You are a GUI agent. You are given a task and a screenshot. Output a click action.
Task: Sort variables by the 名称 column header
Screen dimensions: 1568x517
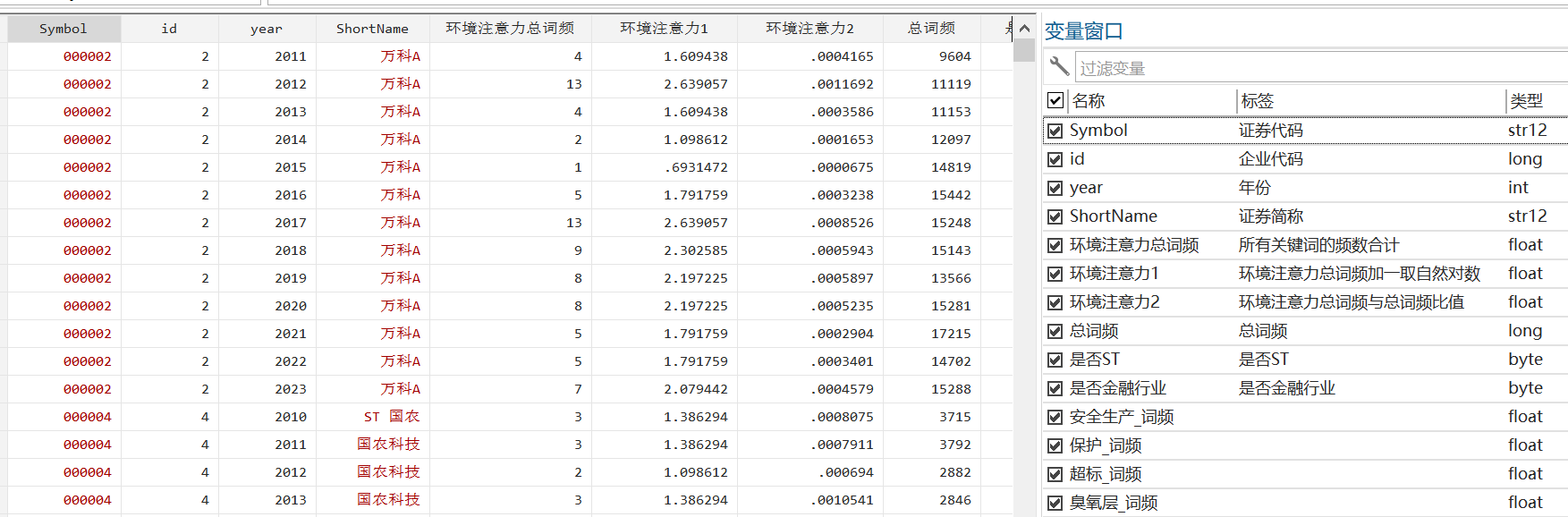1145,101
